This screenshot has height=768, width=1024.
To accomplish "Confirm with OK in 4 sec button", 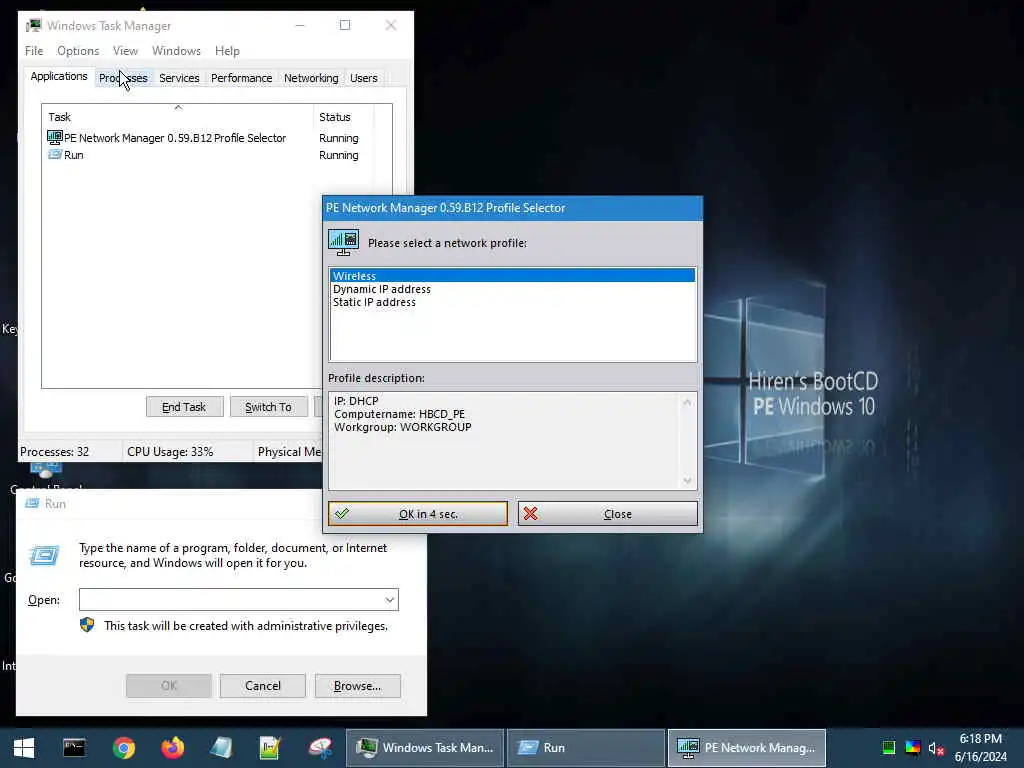I will point(418,513).
